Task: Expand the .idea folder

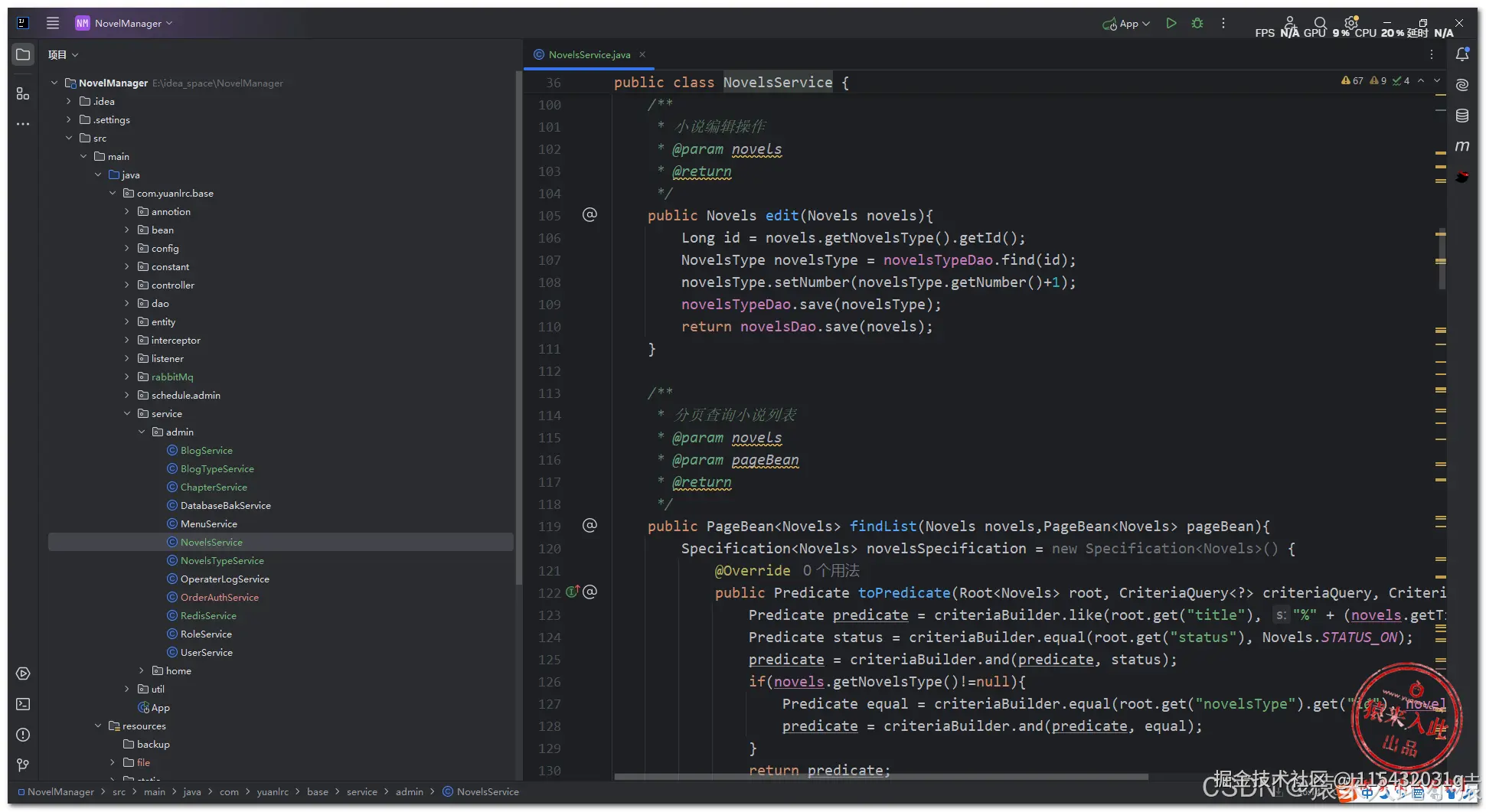Action: point(69,101)
